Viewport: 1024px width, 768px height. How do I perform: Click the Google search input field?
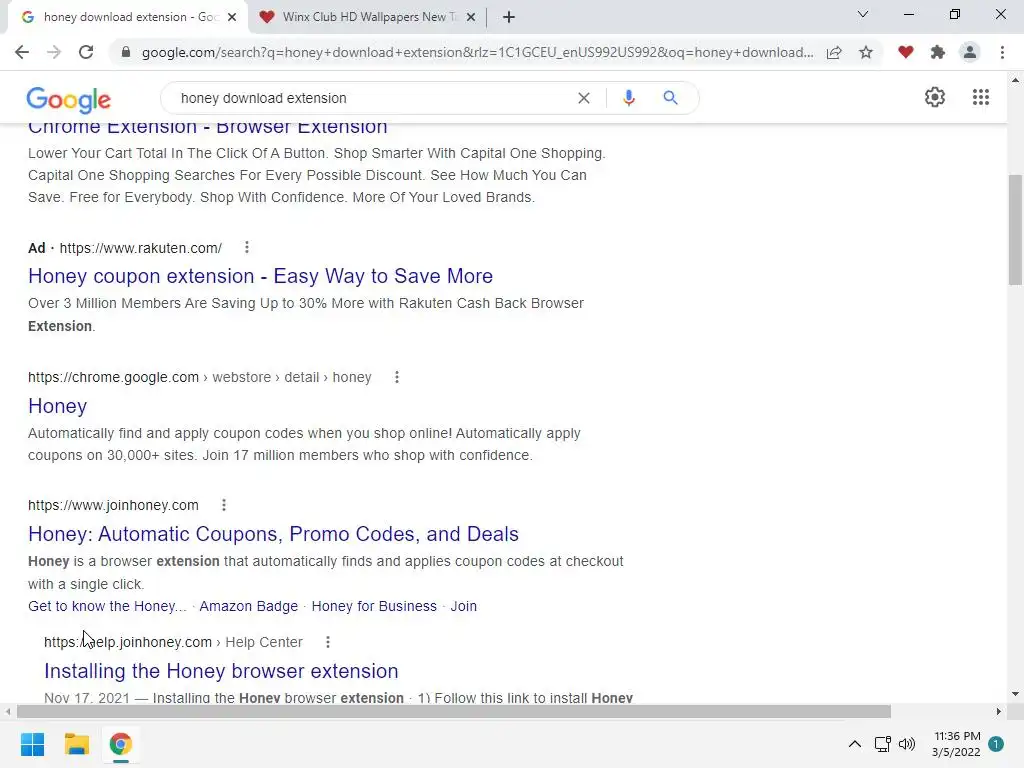tap(372, 98)
